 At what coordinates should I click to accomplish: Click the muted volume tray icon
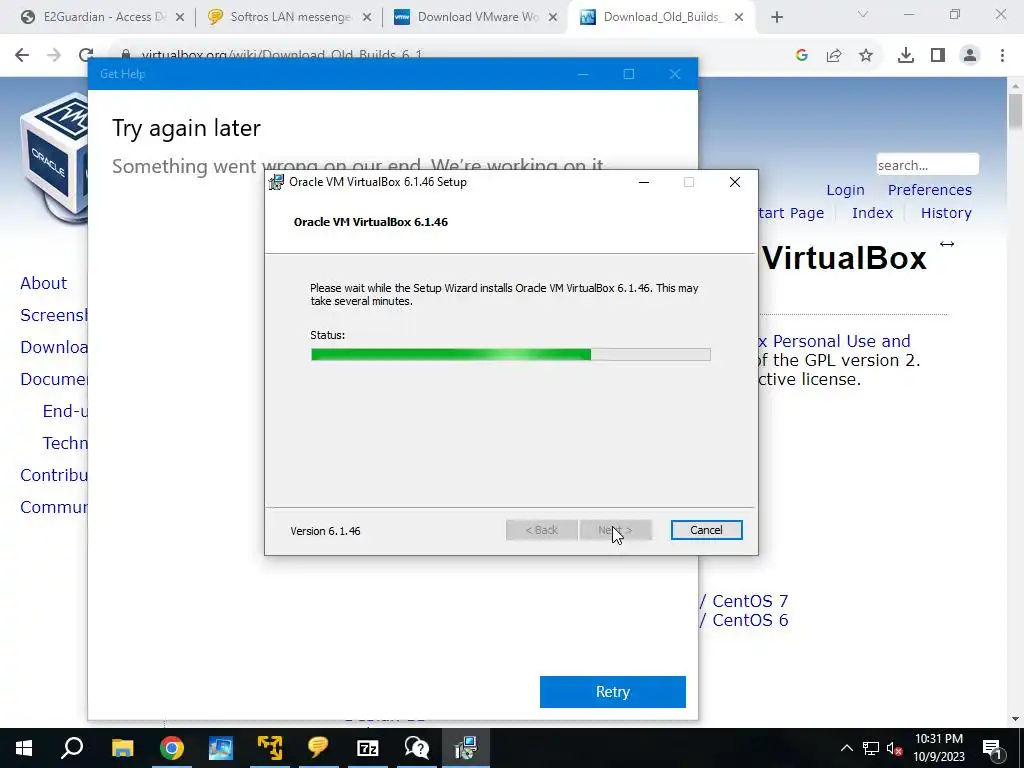[894, 748]
